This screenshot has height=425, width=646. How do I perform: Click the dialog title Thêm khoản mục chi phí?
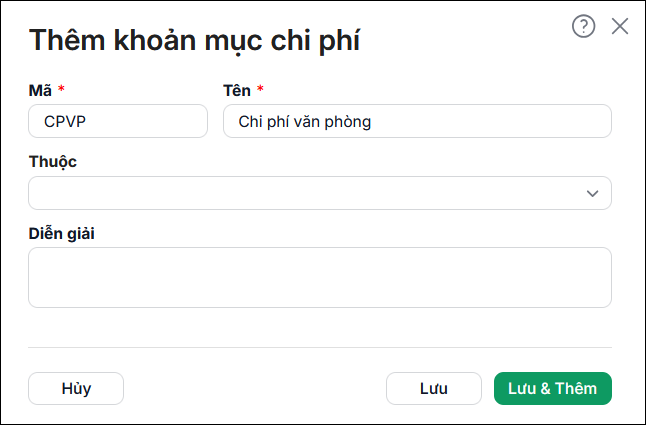coord(194,40)
